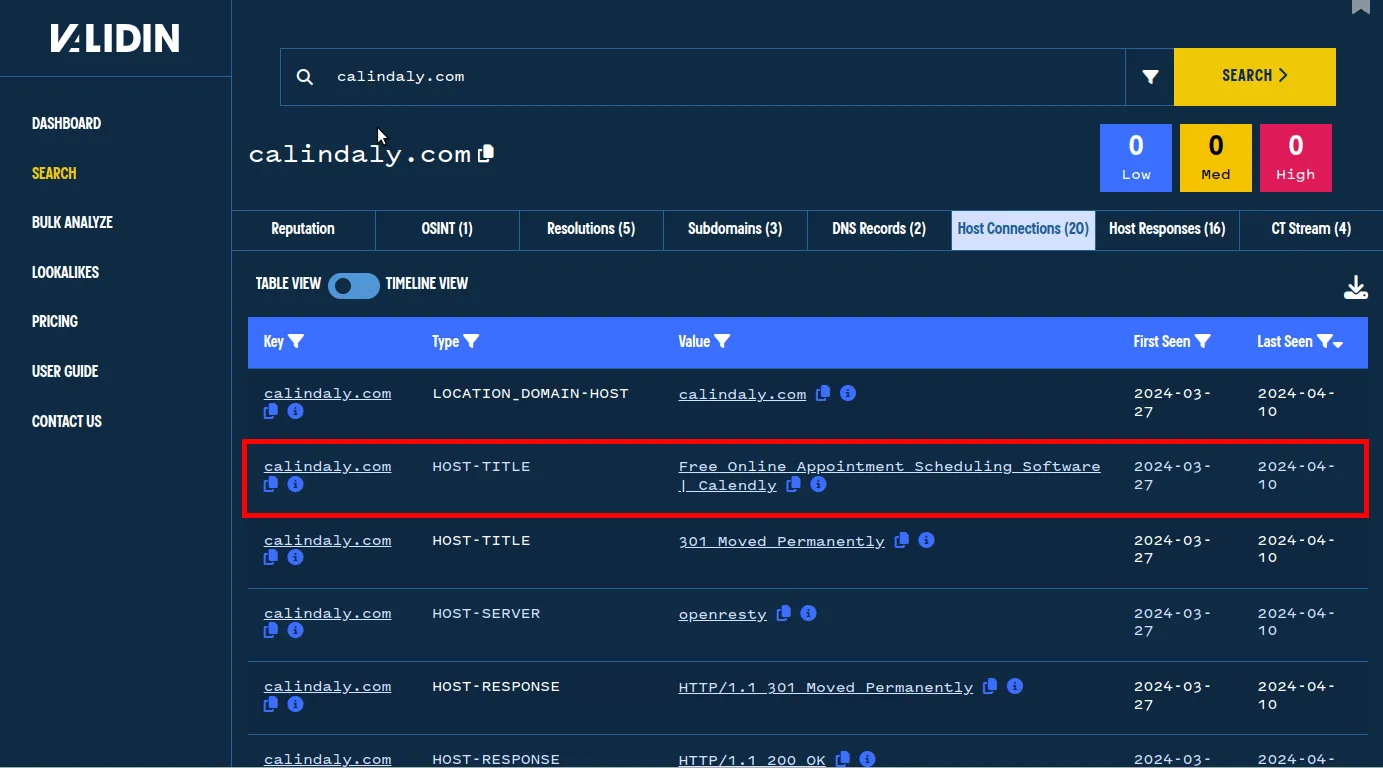Copy the 301 Moved Permanently title value
Viewport: 1383px width, 768px height.
point(902,540)
